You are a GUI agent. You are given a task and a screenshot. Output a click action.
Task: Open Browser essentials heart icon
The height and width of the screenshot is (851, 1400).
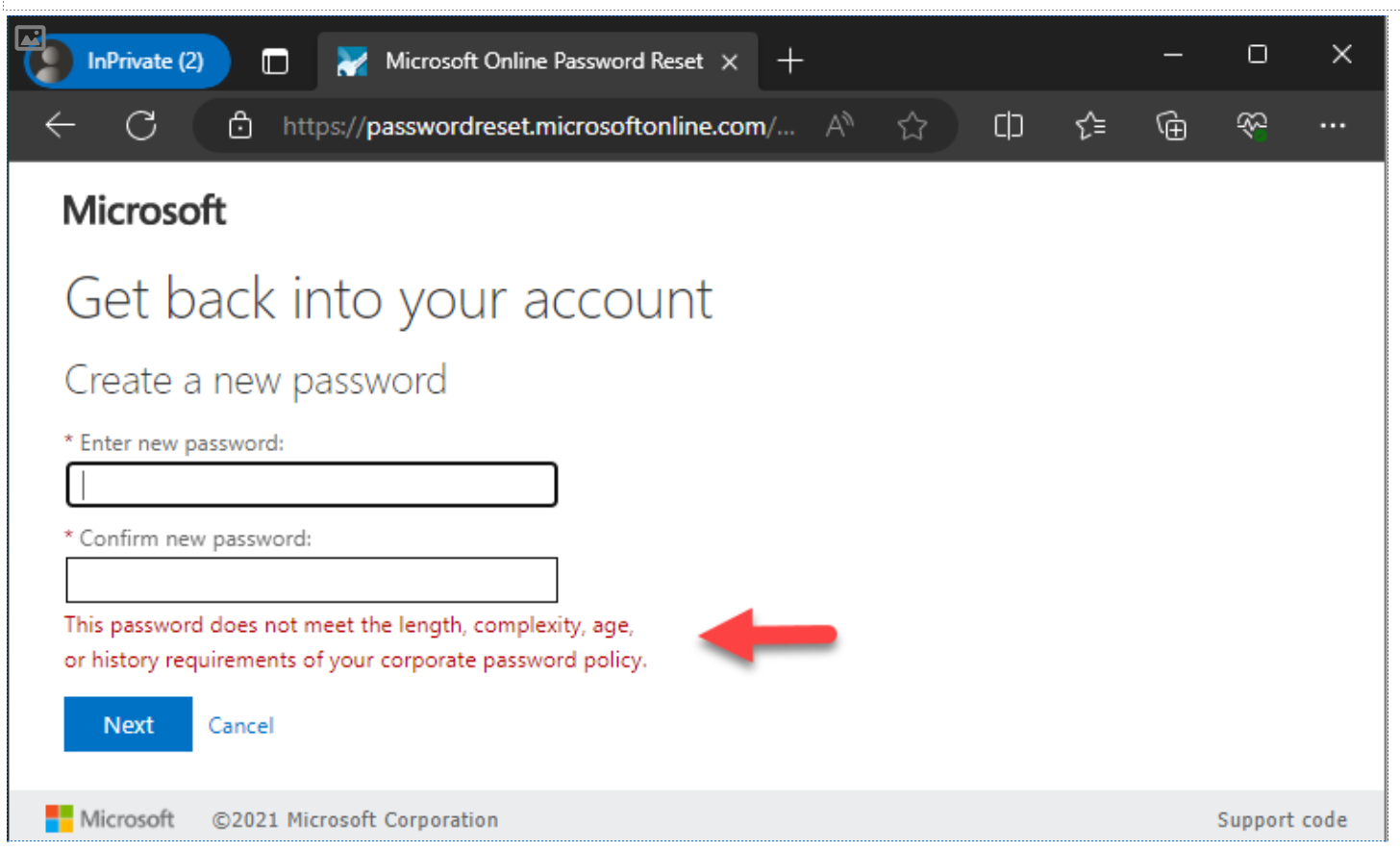pyautogui.click(x=1252, y=125)
